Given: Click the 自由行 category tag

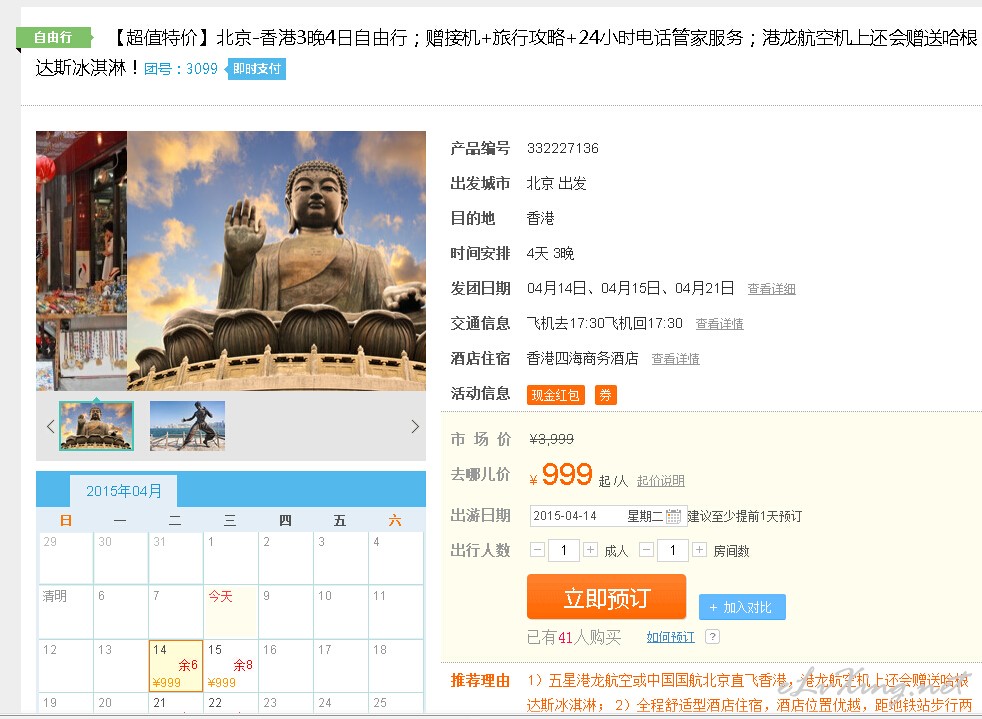Looking at the screenshot, I should tap(54, 38).
